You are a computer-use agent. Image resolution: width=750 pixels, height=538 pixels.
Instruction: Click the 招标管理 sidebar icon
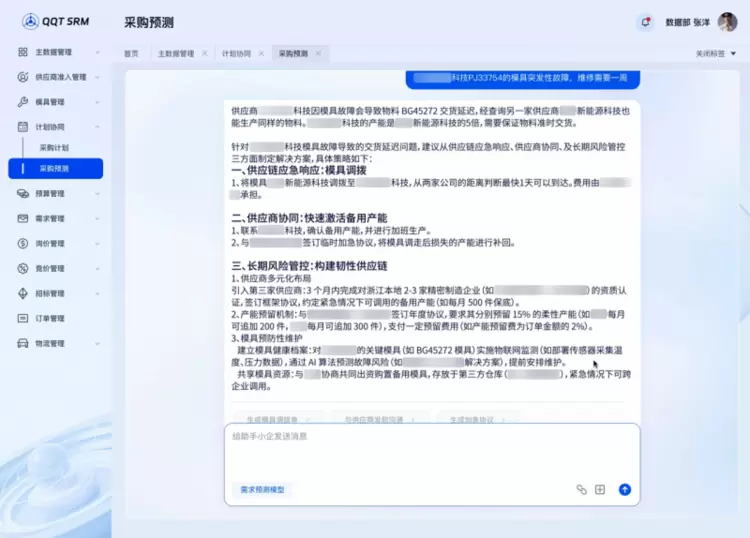click(23, 293)
